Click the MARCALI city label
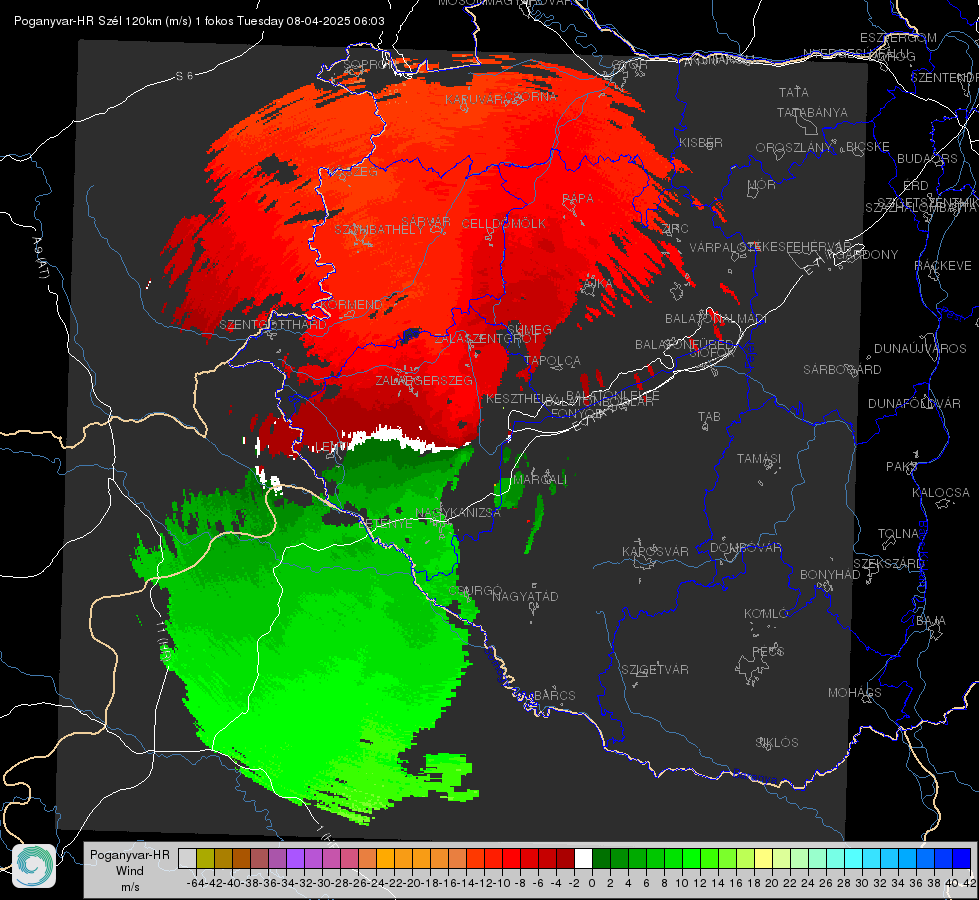 point(539,479)
